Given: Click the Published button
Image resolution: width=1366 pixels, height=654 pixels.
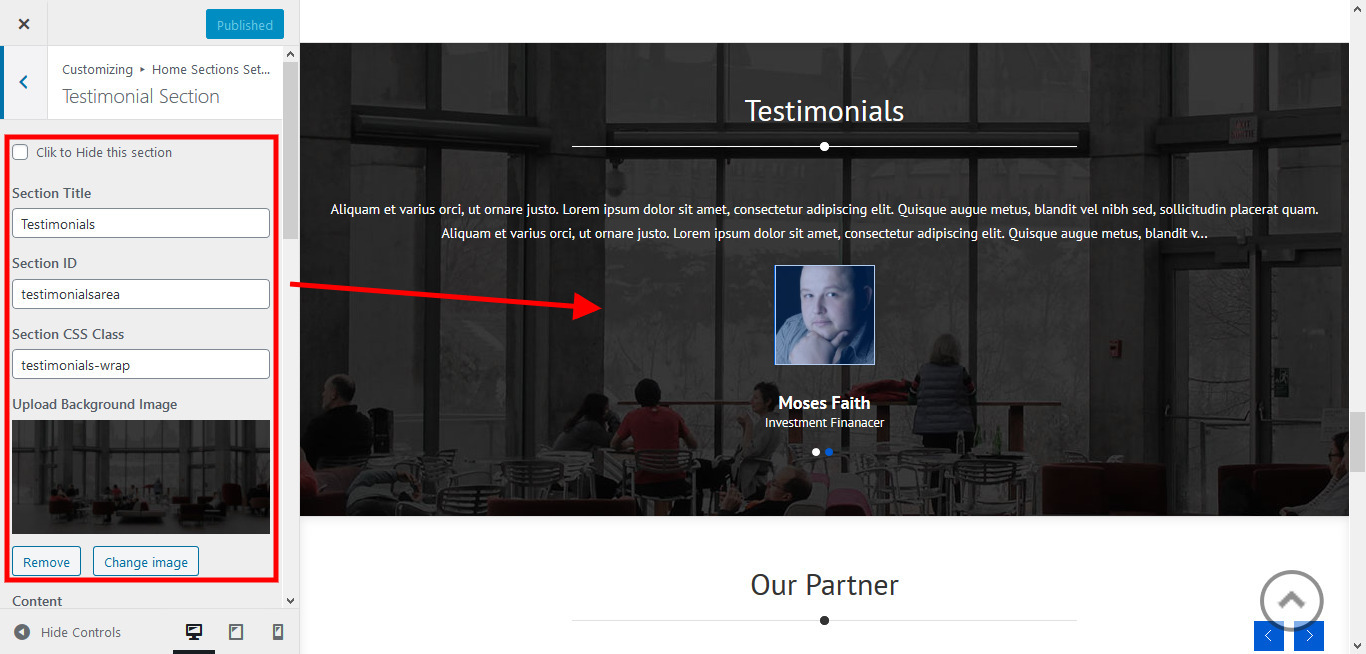Looking at the screenshot, I should click(245, 24).
